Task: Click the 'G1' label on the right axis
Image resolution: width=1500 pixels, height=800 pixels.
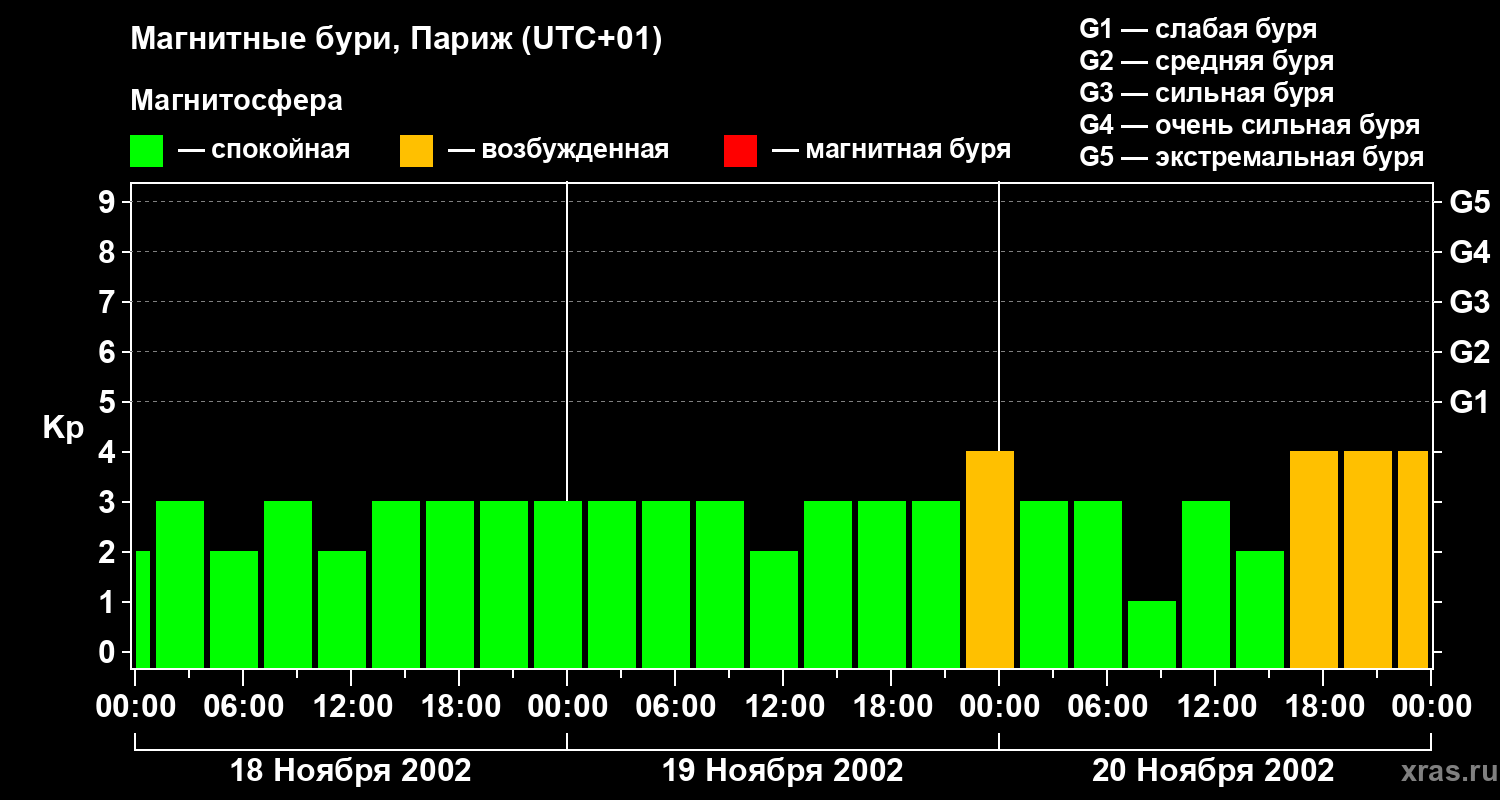Action: [x=1469, y=402]
